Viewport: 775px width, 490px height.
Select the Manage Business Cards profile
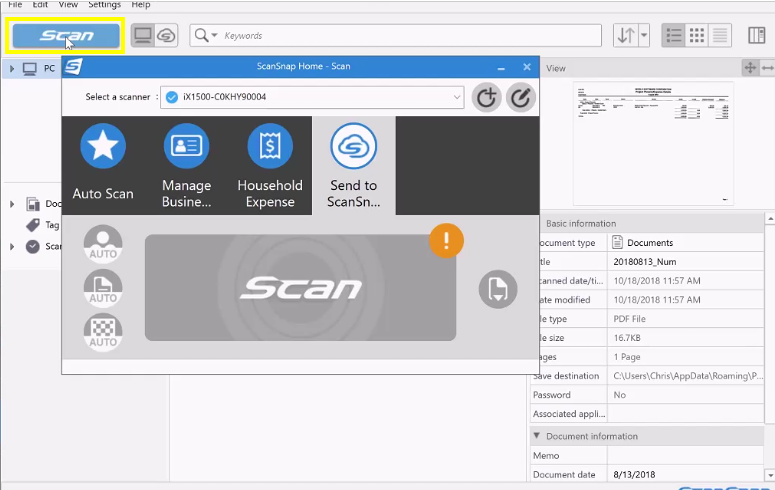(x=186, y=165)
